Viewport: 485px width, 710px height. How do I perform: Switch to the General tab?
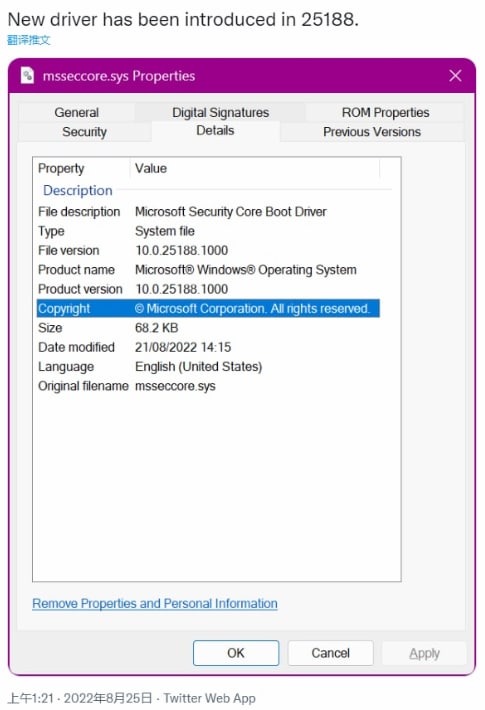[x=77, y=112]
